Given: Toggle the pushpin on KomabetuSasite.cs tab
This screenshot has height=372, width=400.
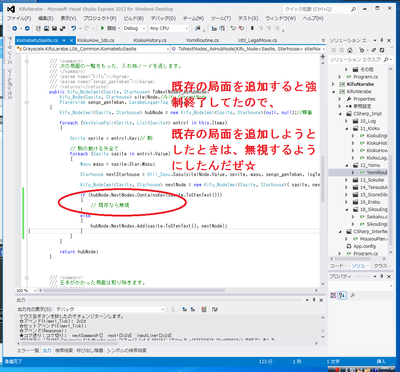Looking at the screenshot, I should point(64,40).
